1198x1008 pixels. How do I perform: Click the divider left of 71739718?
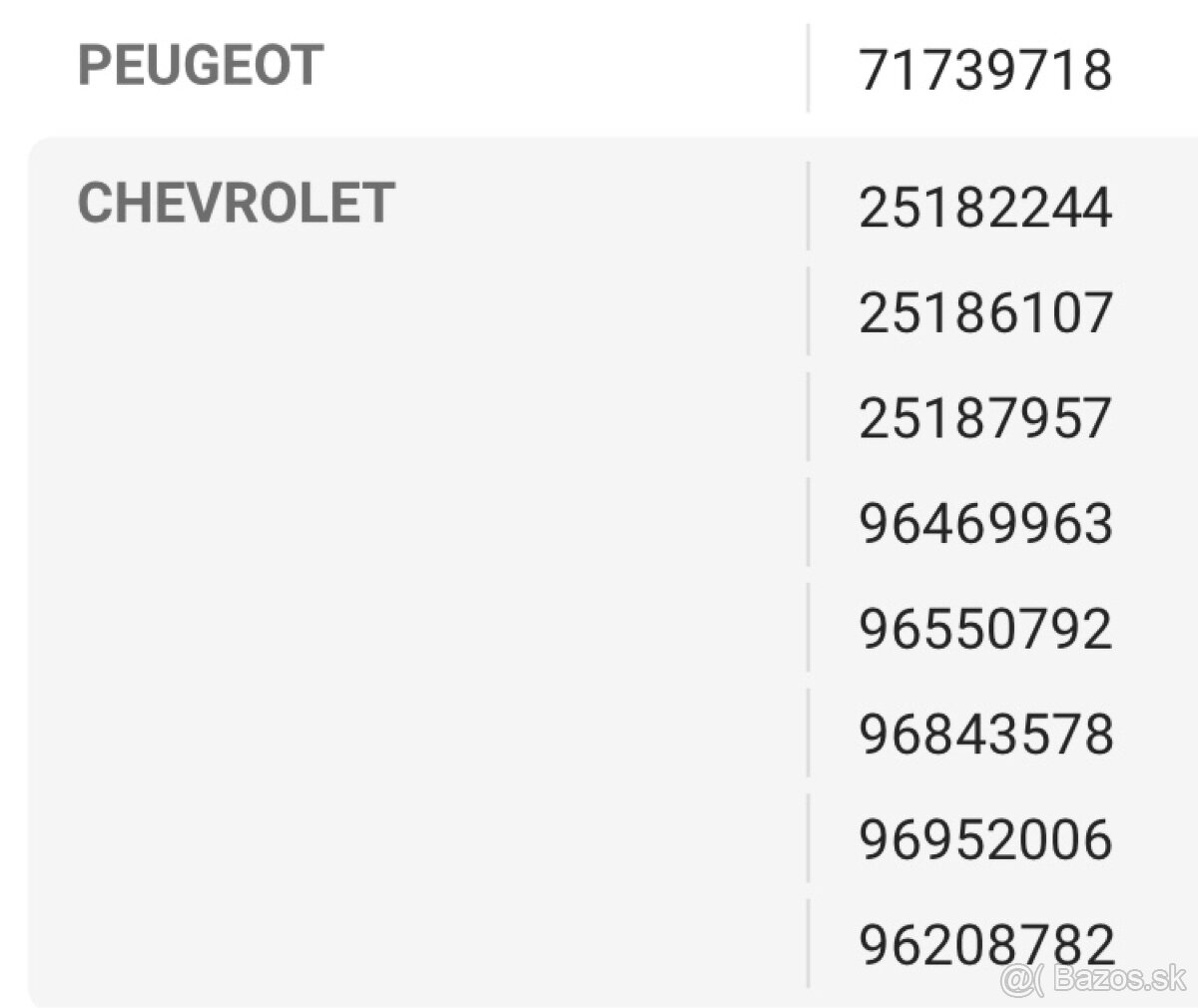(808, 68)
